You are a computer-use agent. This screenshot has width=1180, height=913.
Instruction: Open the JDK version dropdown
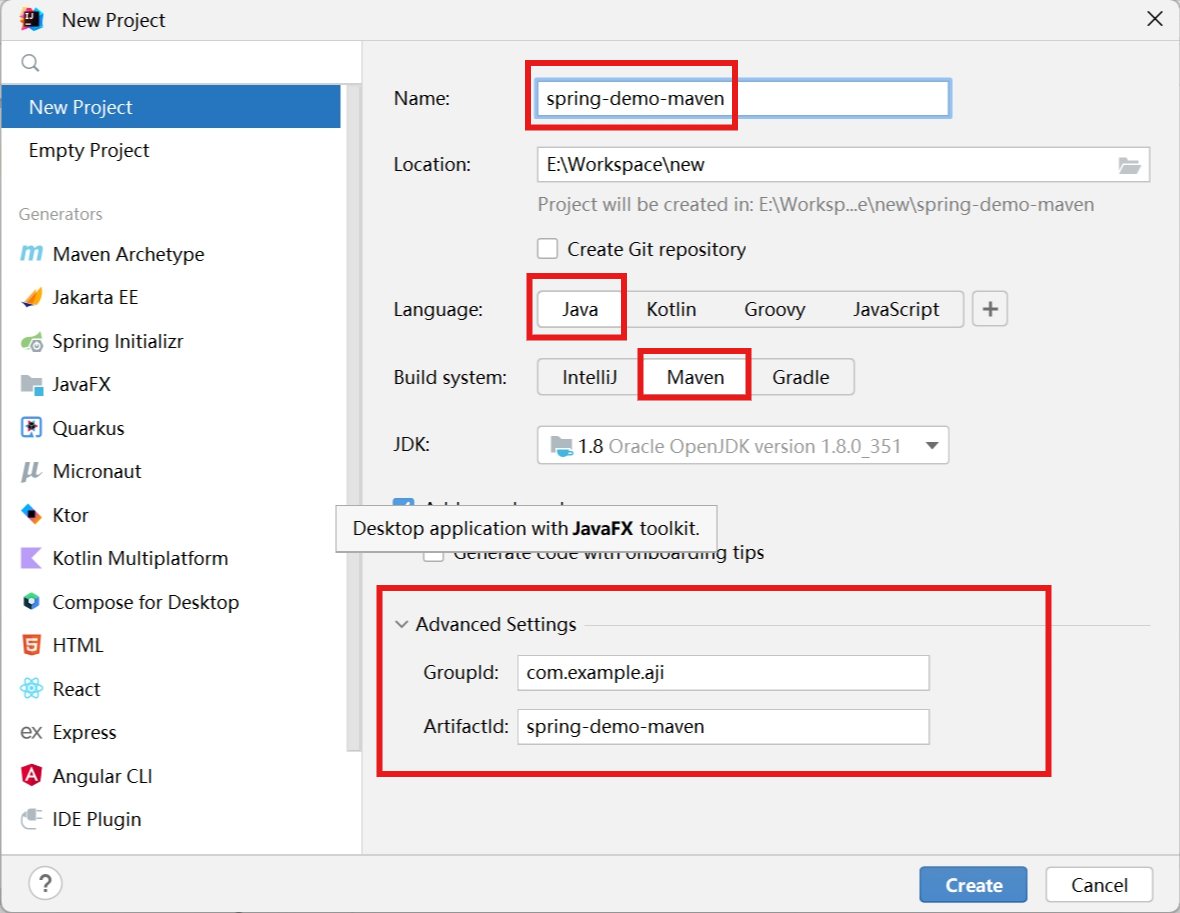tap(743, 446)
